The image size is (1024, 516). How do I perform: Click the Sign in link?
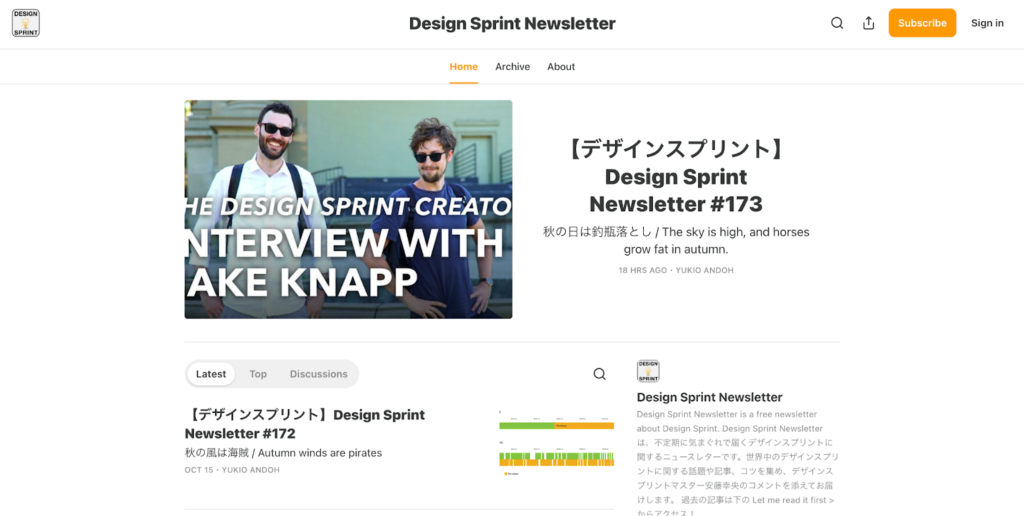(986, 23)
